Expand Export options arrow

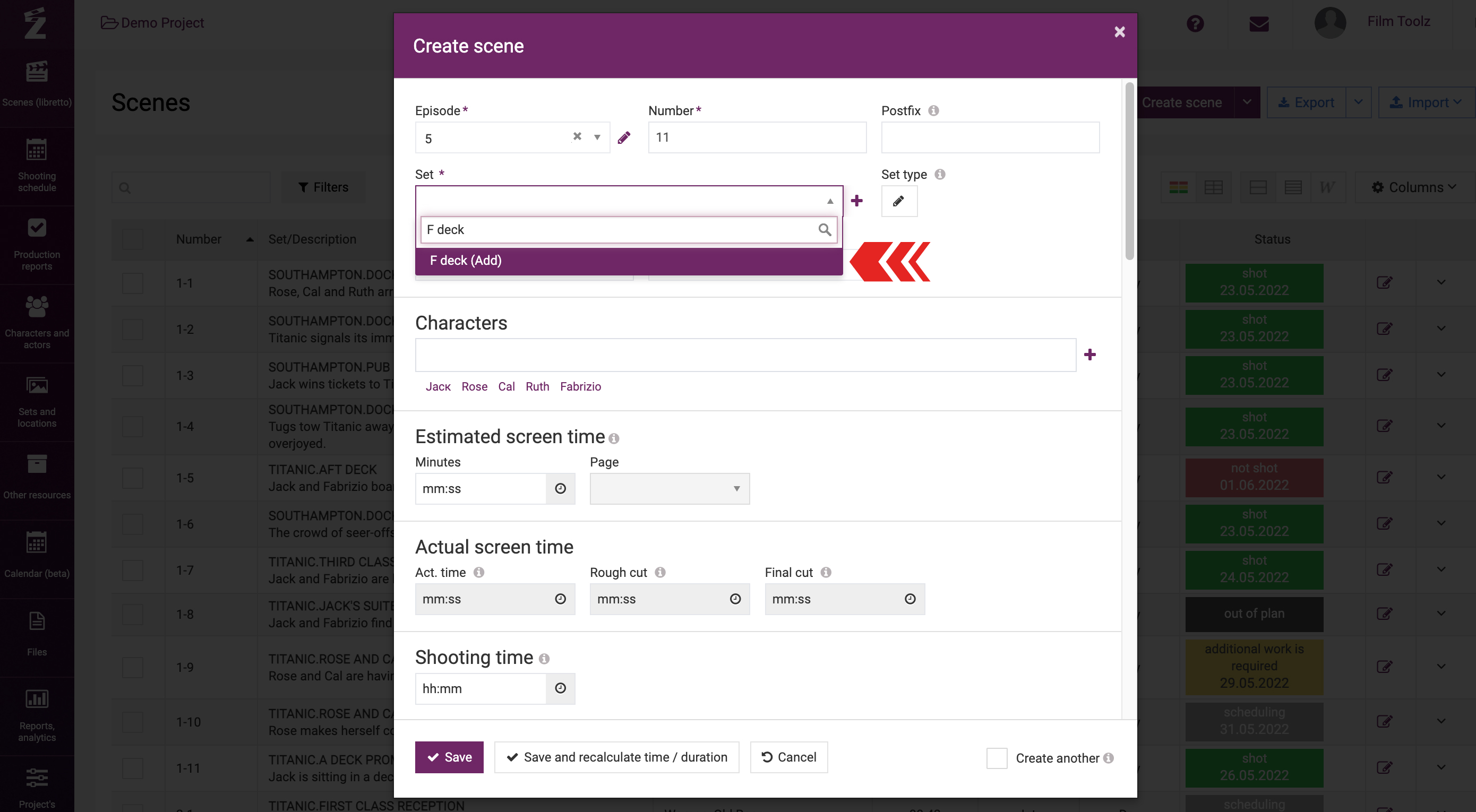coord(1358,102)
